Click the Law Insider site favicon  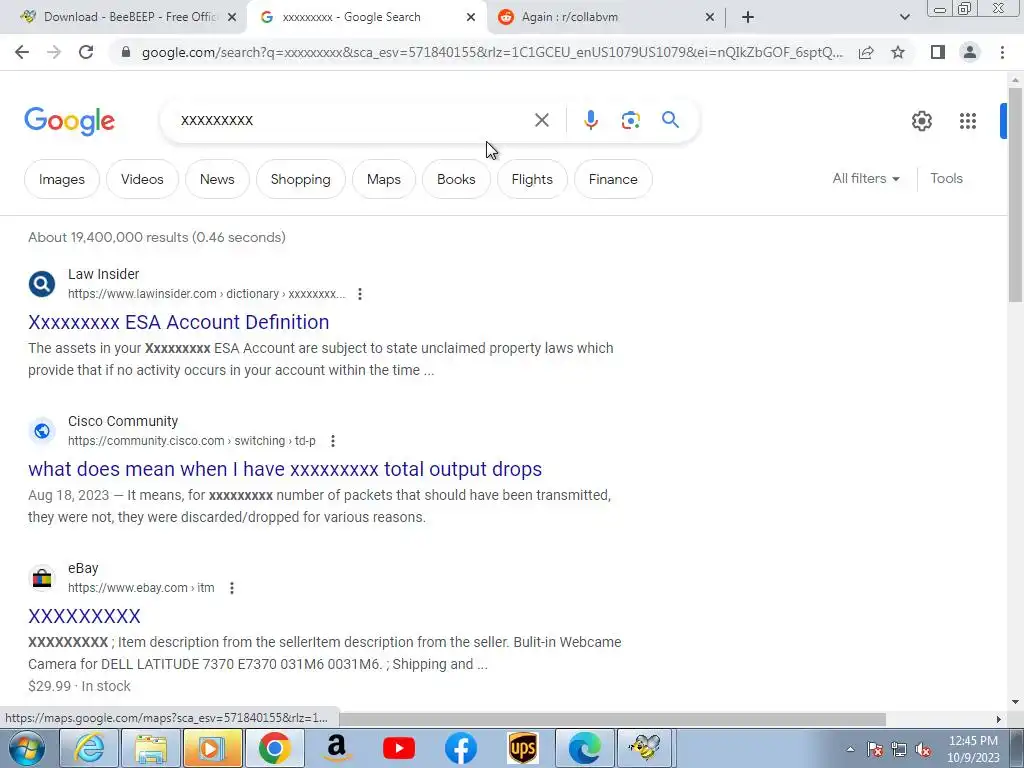pos(42,284)
